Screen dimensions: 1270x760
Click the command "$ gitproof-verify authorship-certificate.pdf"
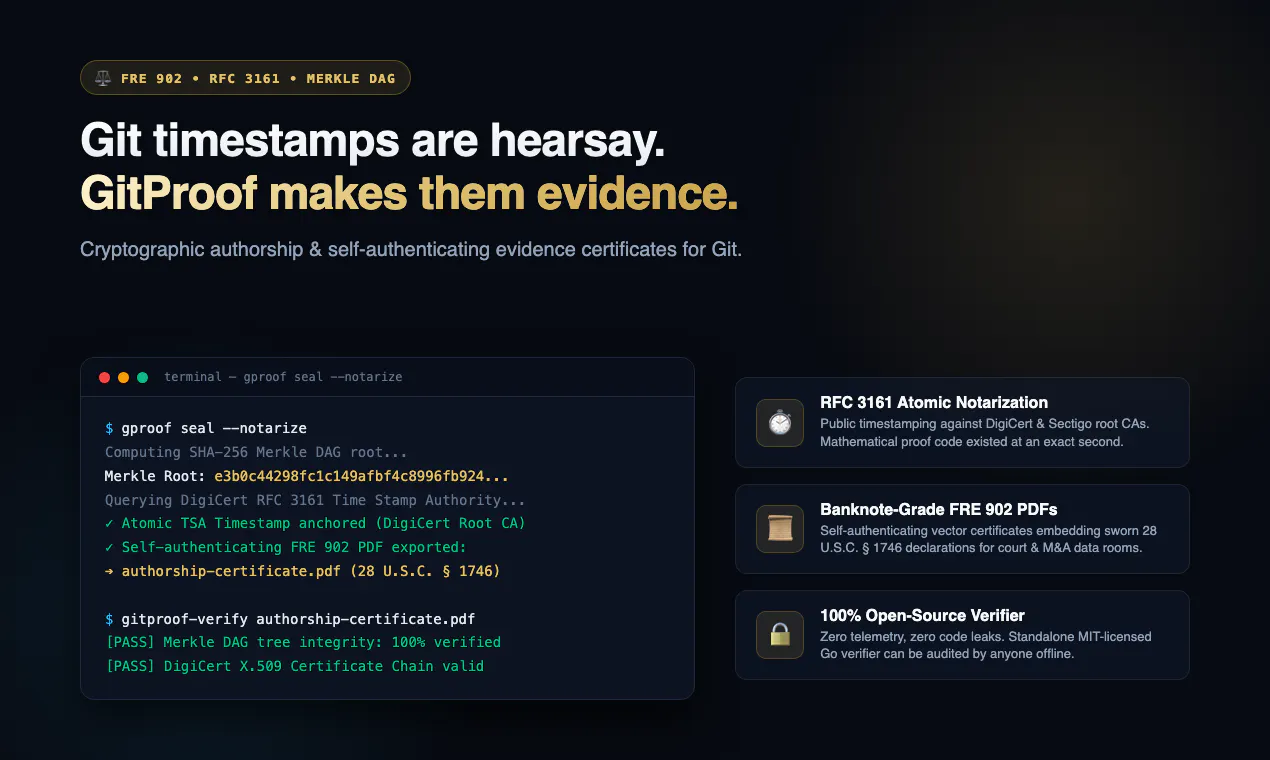coord(290,618)
